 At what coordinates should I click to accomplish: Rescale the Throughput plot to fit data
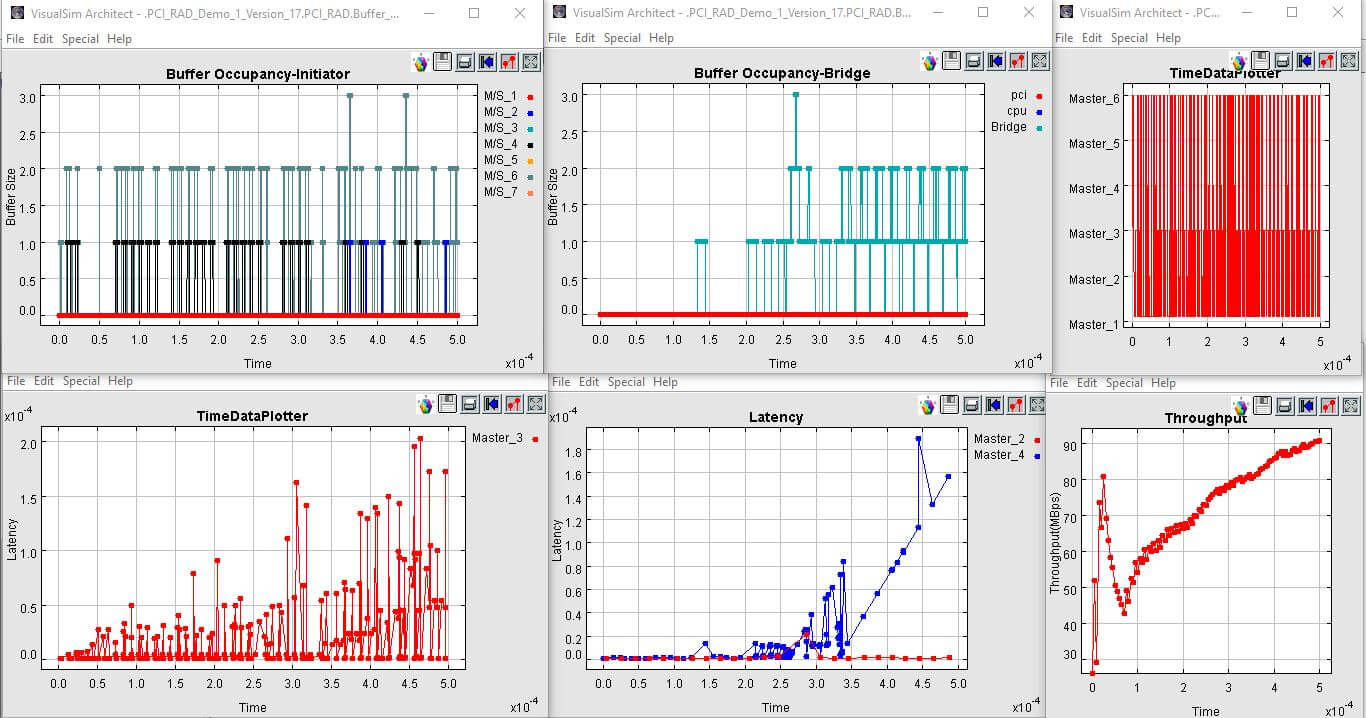click(x=1352, y=405)
